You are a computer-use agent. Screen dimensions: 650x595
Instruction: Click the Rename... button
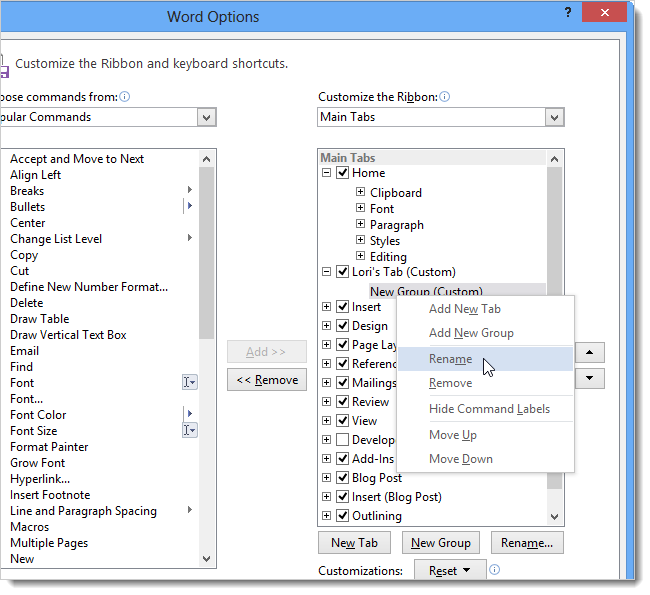527,543
